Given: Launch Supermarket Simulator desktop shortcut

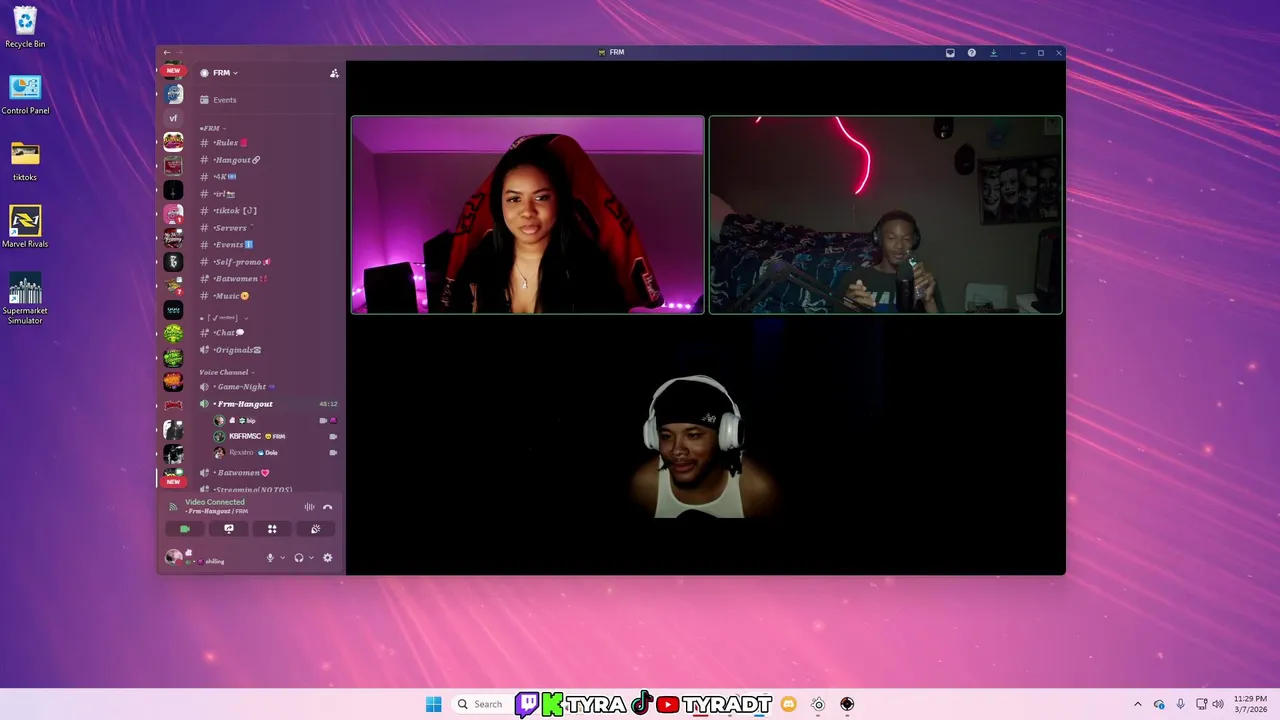Looking at the screenshot, I should [25, 298].
